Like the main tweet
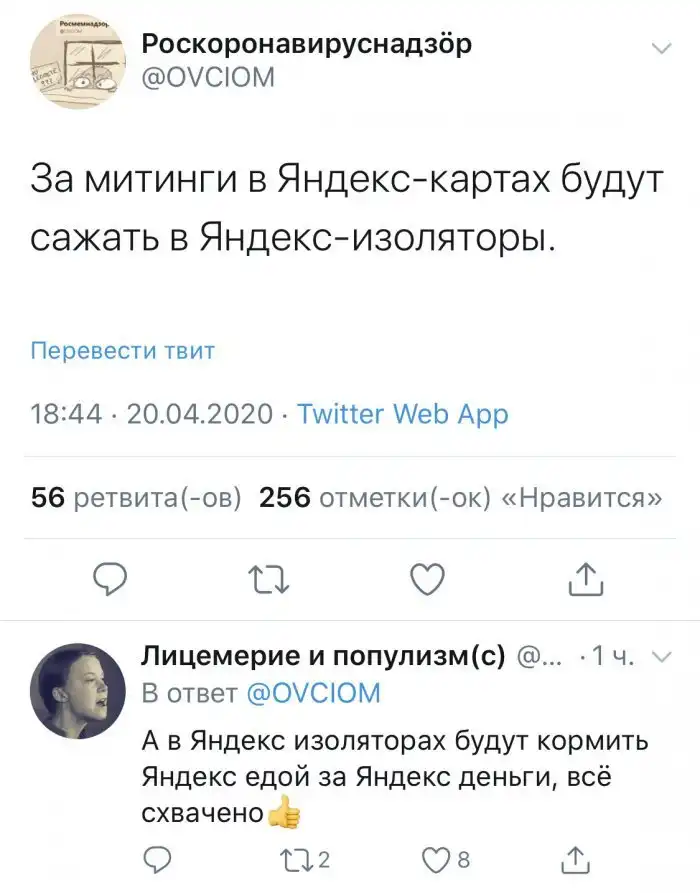 pos(428,577)
